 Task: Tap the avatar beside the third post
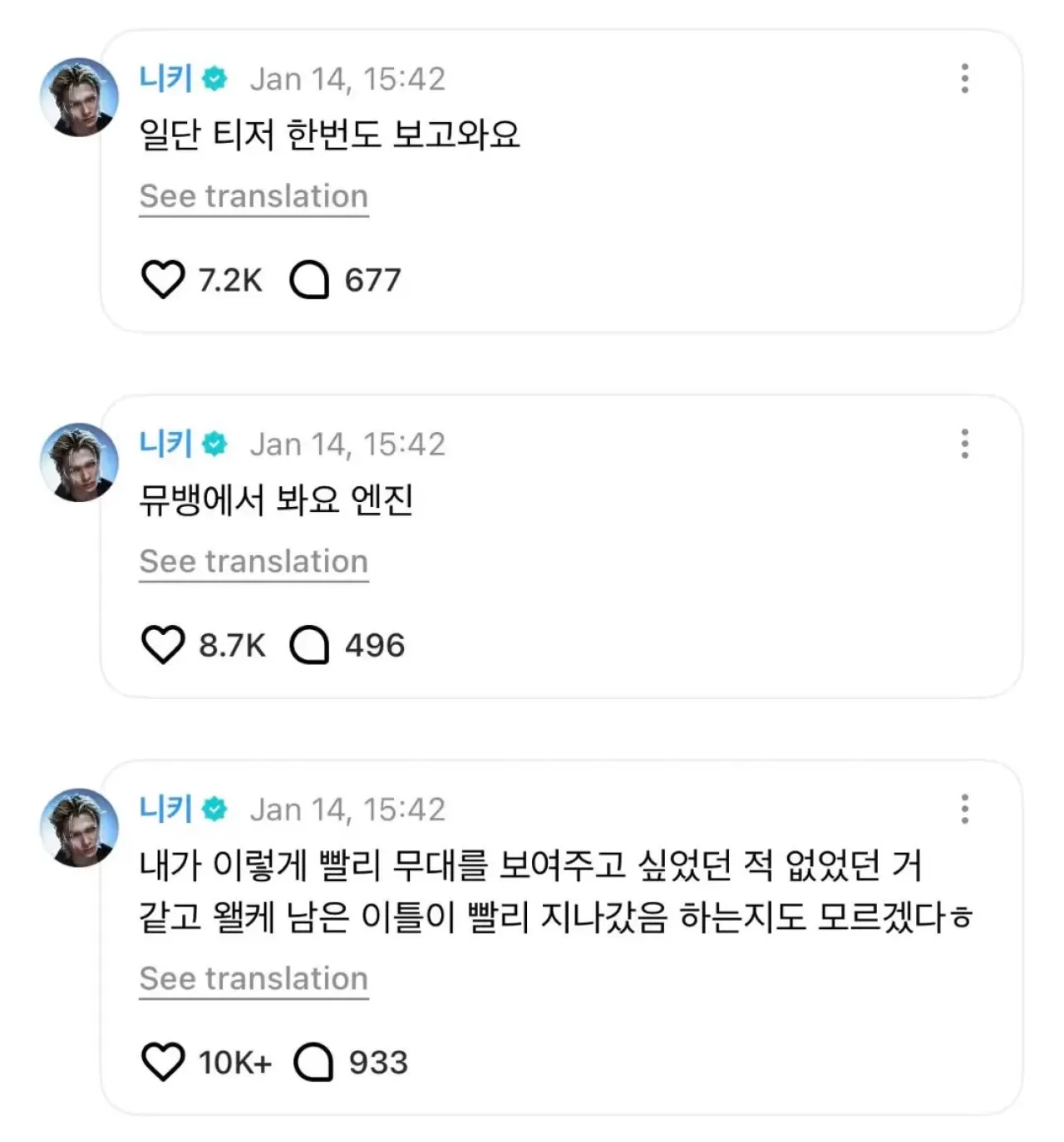(80, 828)
